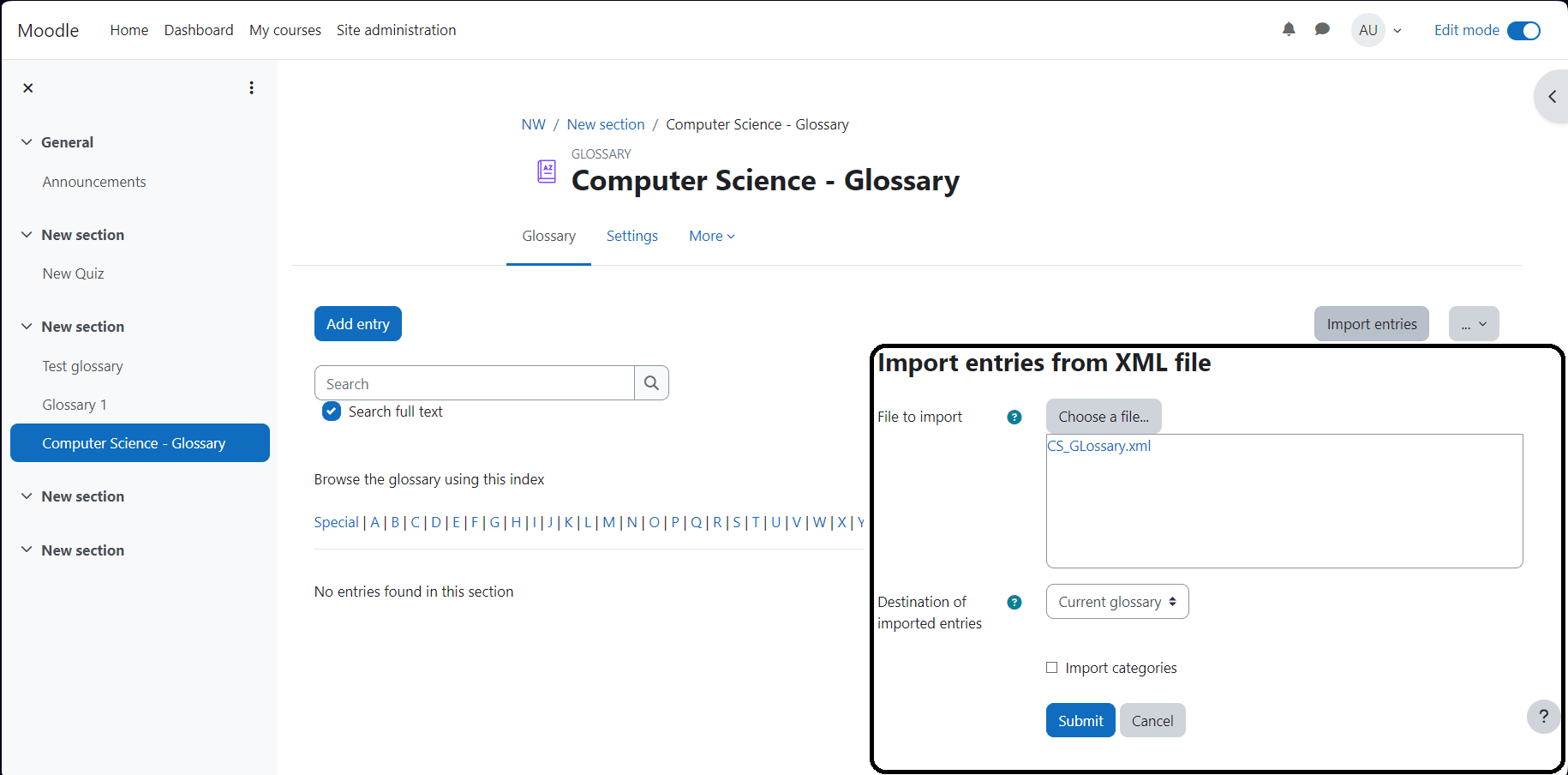
Task: Uncheck Search full text
Action: [x=332, y=412]
